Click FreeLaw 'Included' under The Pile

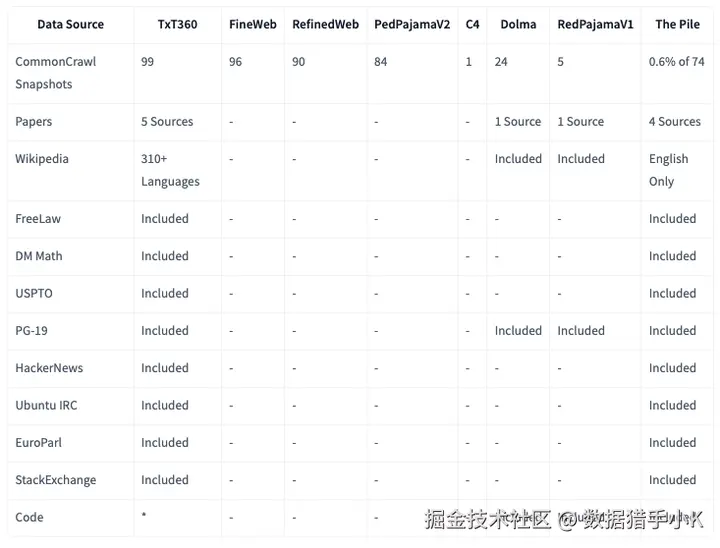pos(672,219)
